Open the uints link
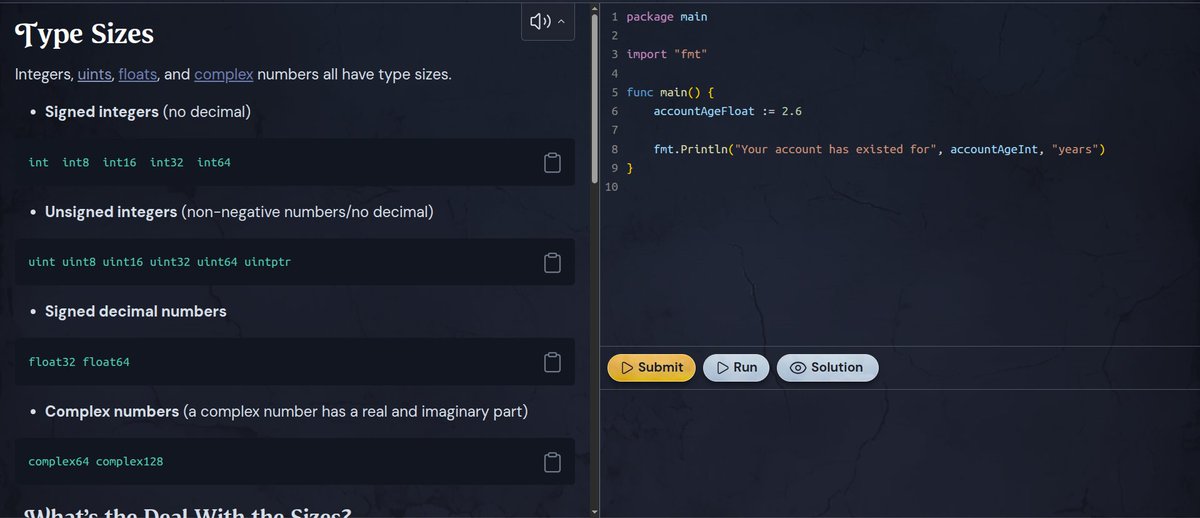 tap(94, 75)
